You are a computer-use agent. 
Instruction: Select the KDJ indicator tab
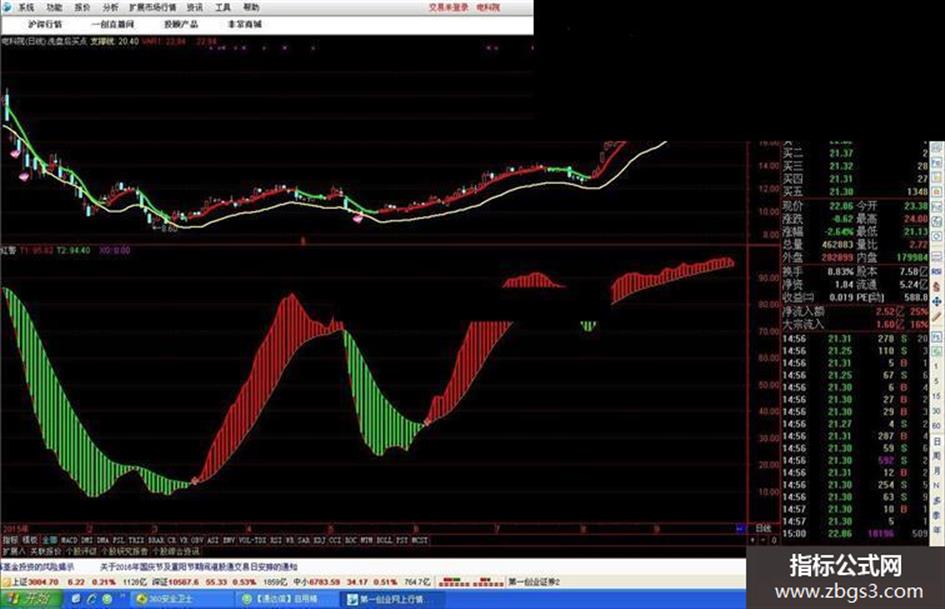[318, 540]
